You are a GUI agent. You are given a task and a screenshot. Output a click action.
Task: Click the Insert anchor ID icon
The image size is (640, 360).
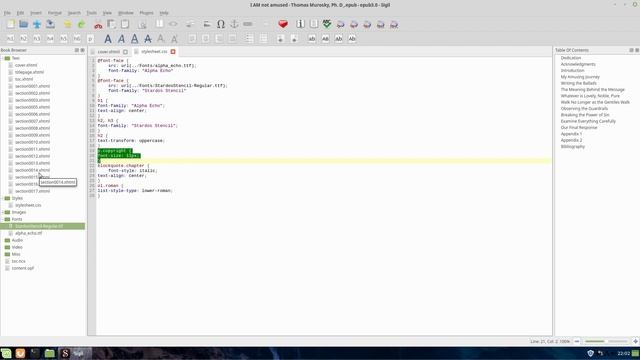click(x=234, y=24)
